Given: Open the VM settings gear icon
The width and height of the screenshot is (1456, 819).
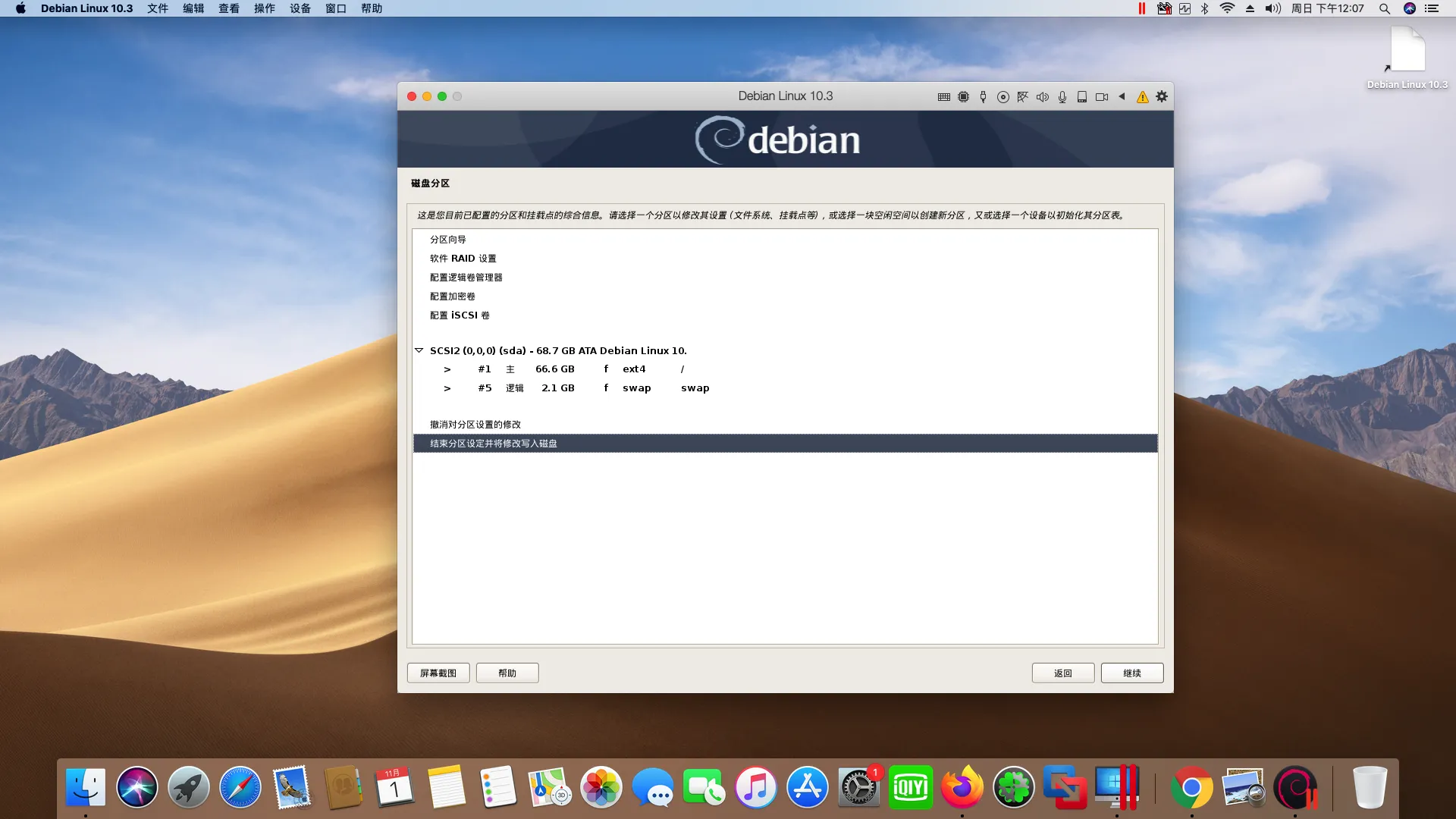Looking at the screenshot, I should pos(1162,96).
